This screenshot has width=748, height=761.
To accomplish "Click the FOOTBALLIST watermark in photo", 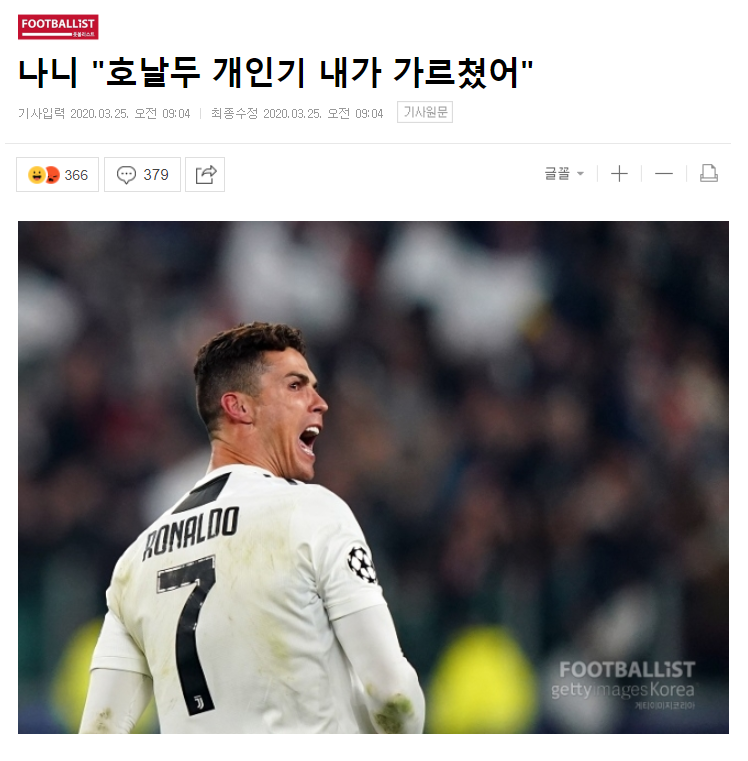I will (627, 670).
